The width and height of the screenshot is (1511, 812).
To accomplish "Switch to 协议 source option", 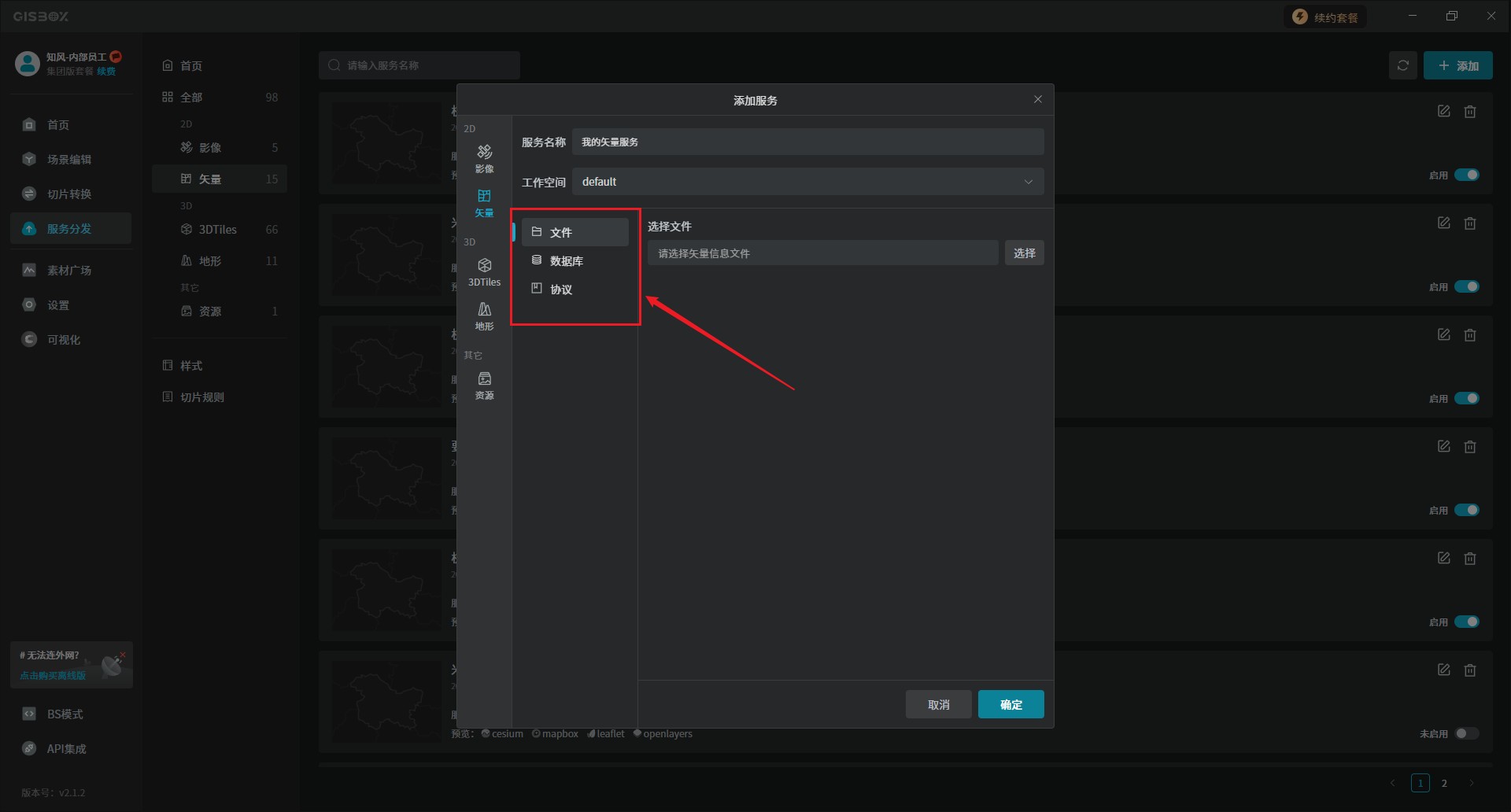I will coord(561,290).
